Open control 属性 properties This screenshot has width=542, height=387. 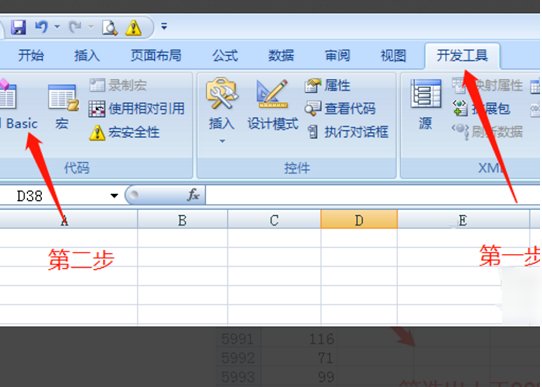click(x=328, y=85)
